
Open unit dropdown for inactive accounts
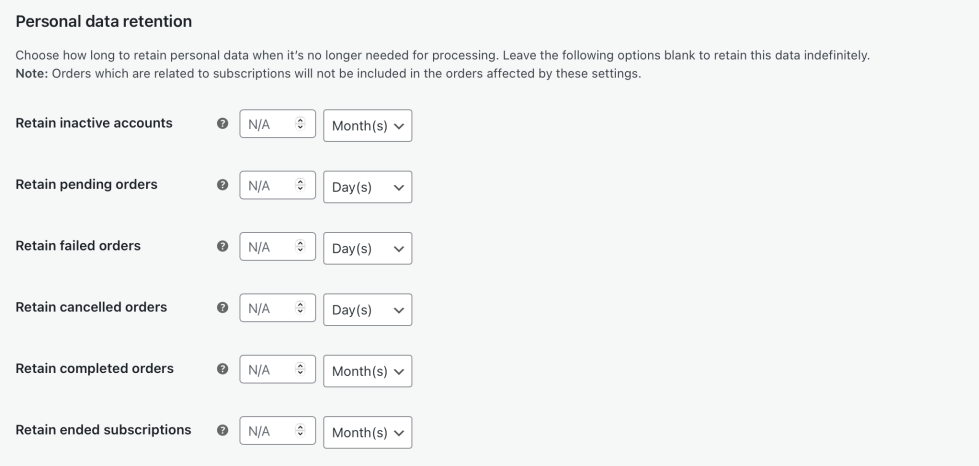click(x=367, y=125)
